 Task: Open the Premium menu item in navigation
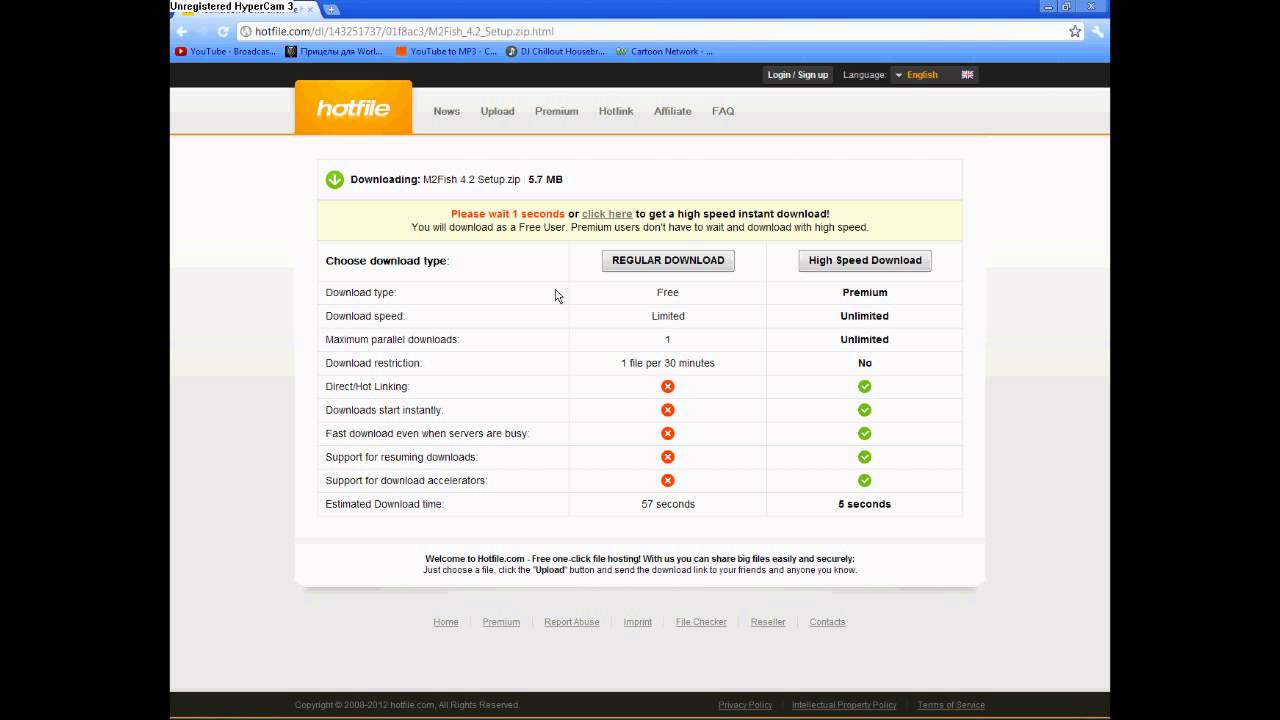[556, 111]
